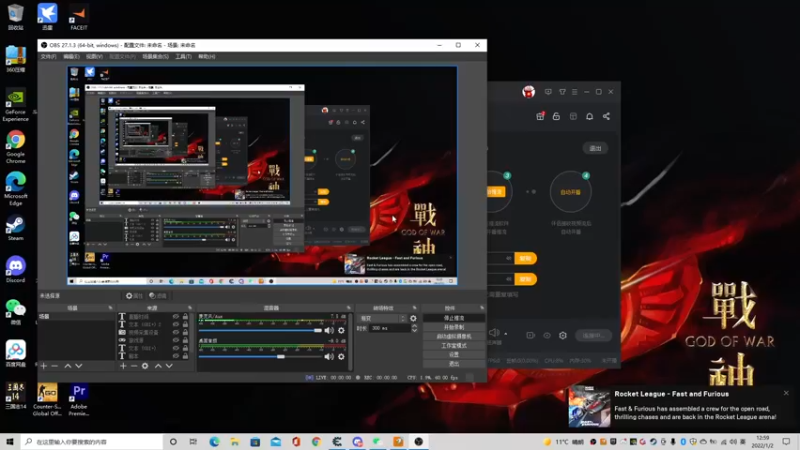The width and height of the screenshot is (800, 450).
Task: Open the bell notifications in streaming companion
Action: (x=589, y=116)
